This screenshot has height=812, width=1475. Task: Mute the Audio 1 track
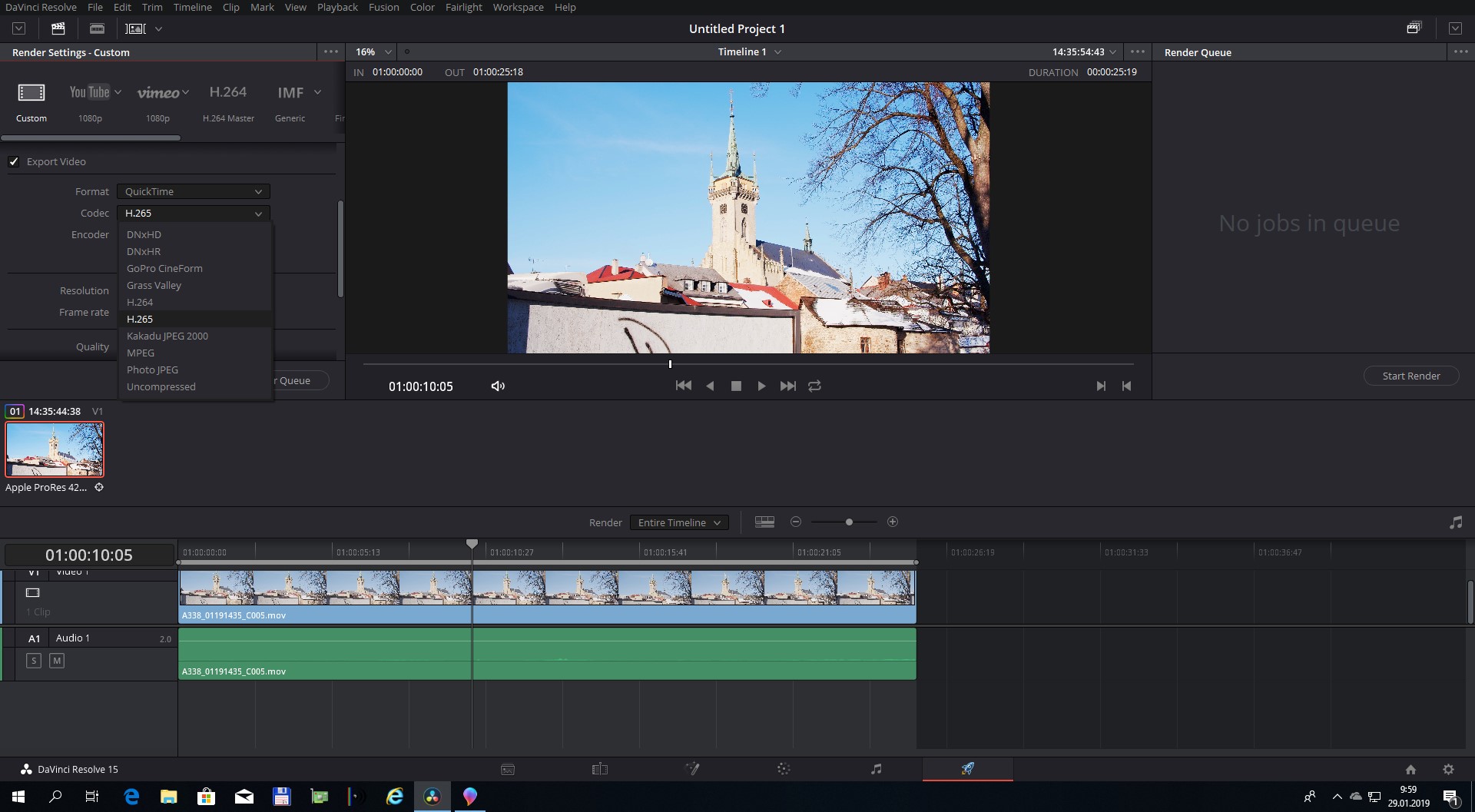(x=57, y=661)
